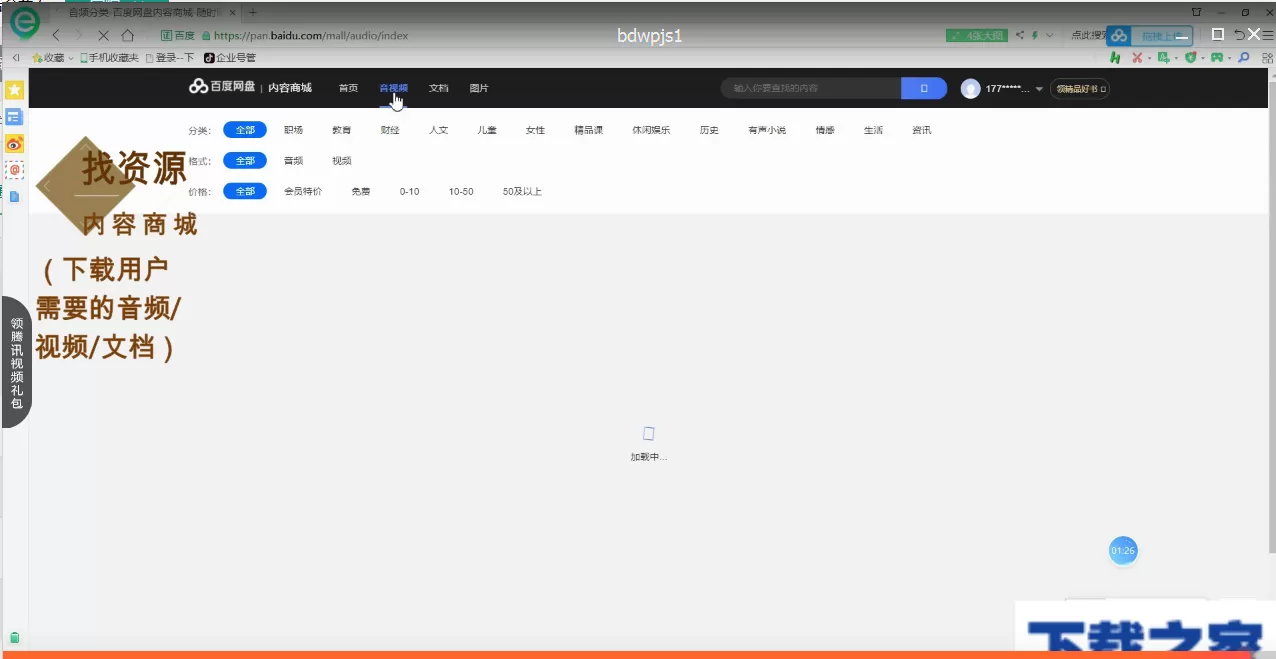Click the search content input field

coord(811,88)
